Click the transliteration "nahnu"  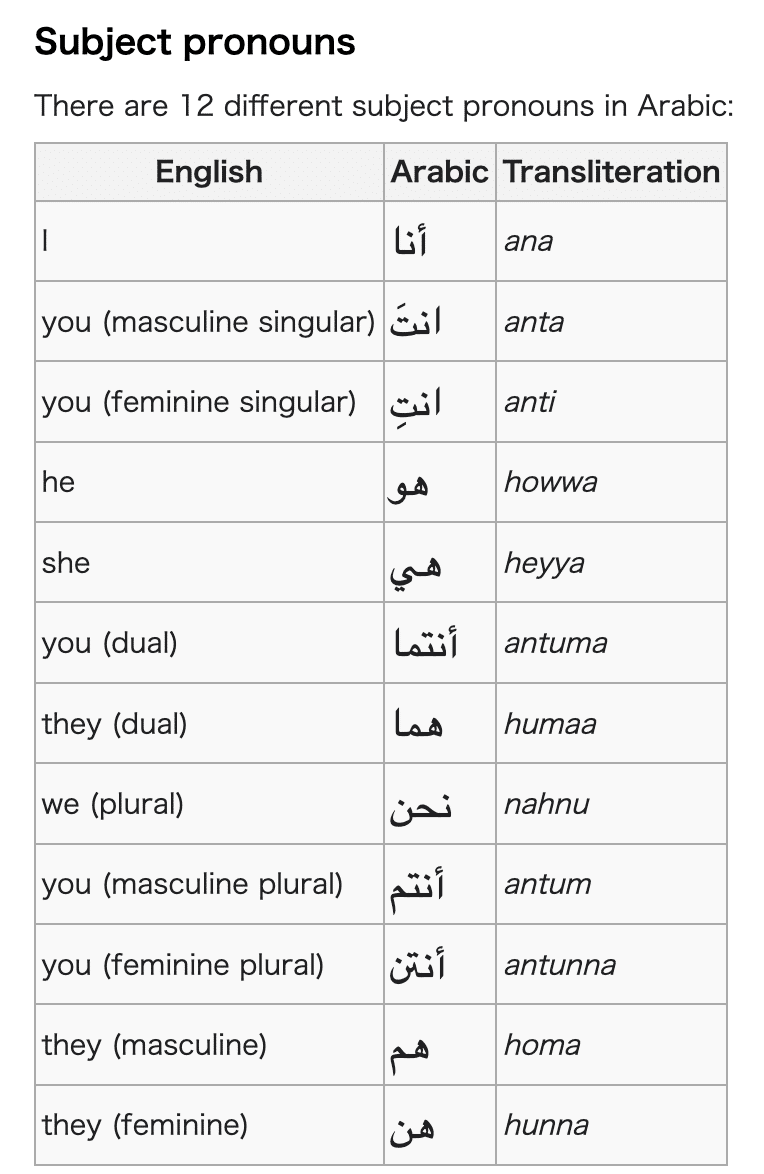click(546, 804)
